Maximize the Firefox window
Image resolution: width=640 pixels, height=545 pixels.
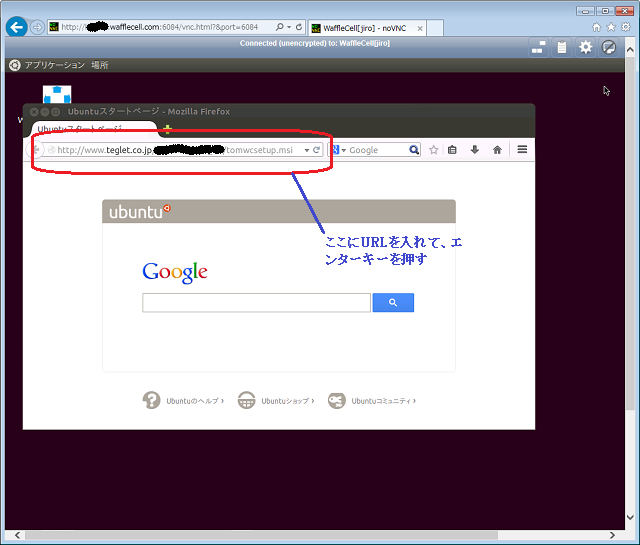[56, 111]
